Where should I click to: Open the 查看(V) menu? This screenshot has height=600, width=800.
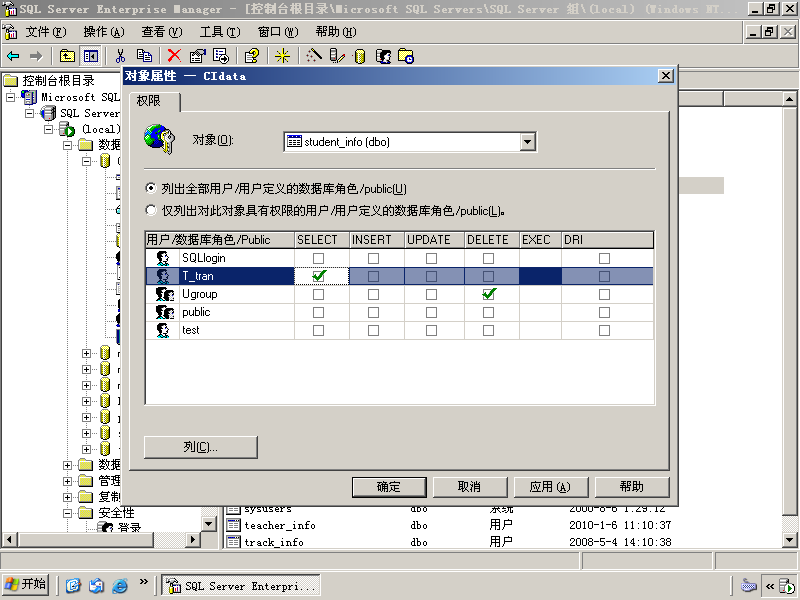point(162,32)
